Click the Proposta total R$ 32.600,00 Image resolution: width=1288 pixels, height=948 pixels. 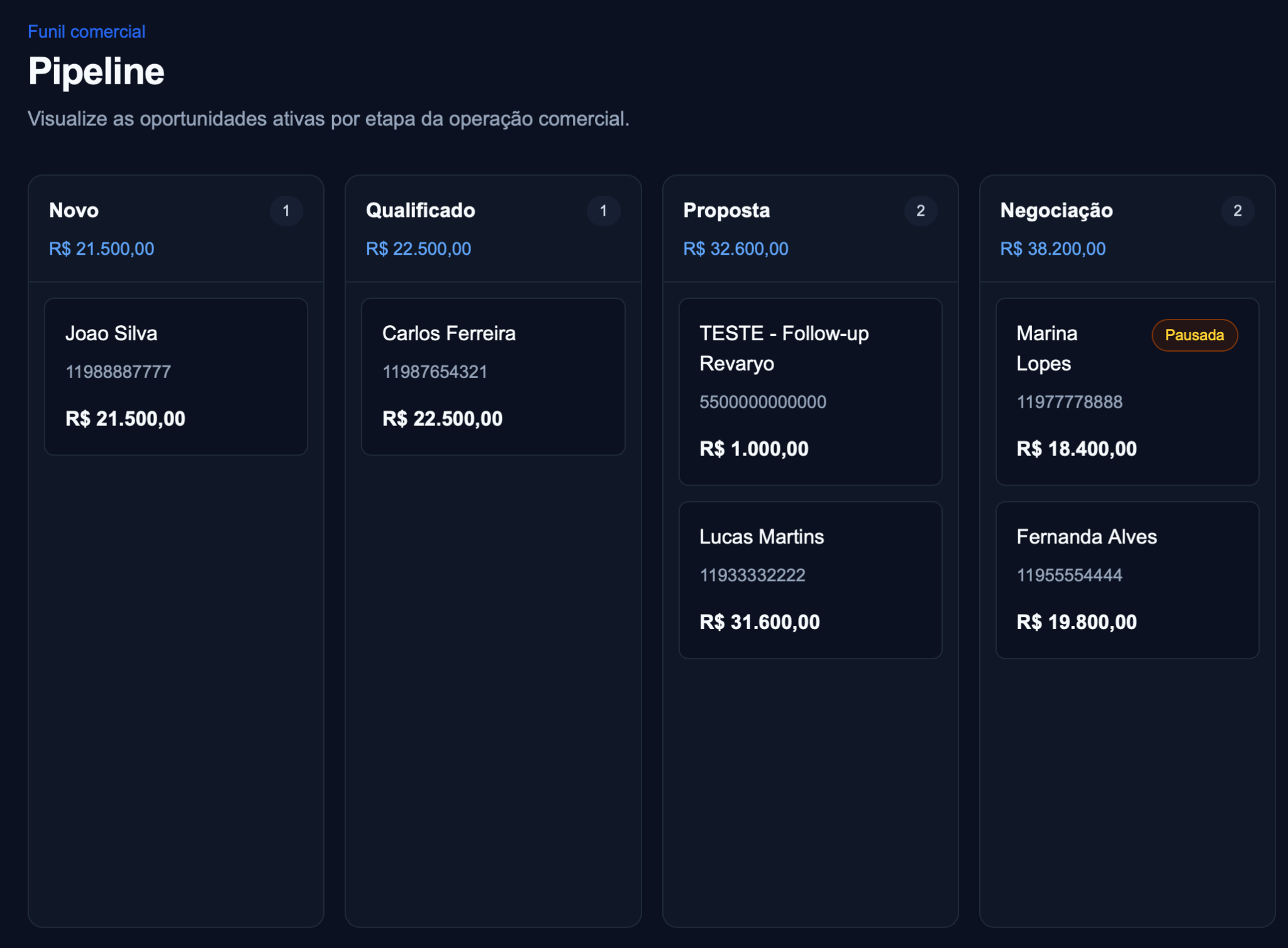(736, 249)
